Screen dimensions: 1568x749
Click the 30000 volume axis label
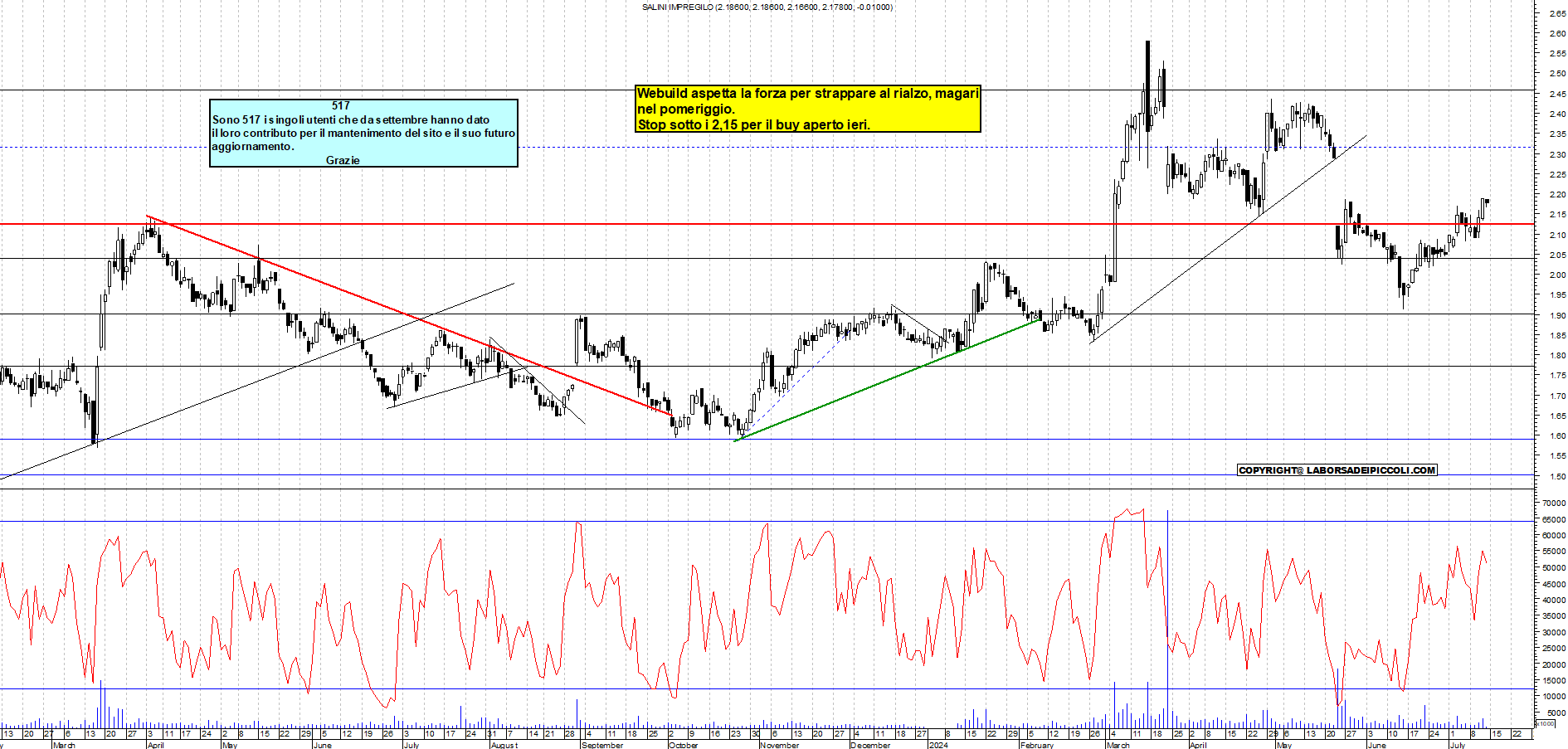(x=1554, y=633)
